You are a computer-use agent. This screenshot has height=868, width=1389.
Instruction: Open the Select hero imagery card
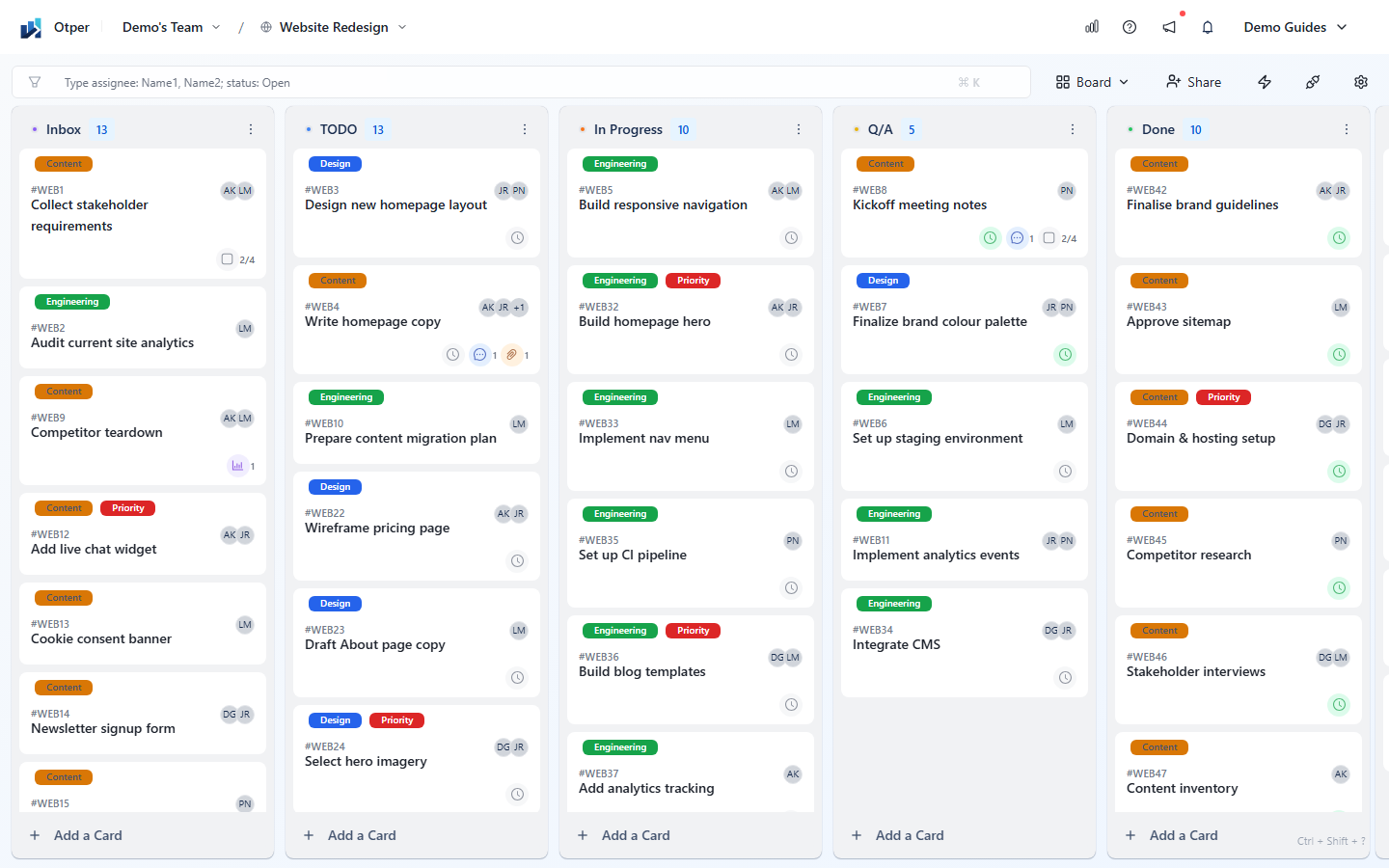(417, 759)
